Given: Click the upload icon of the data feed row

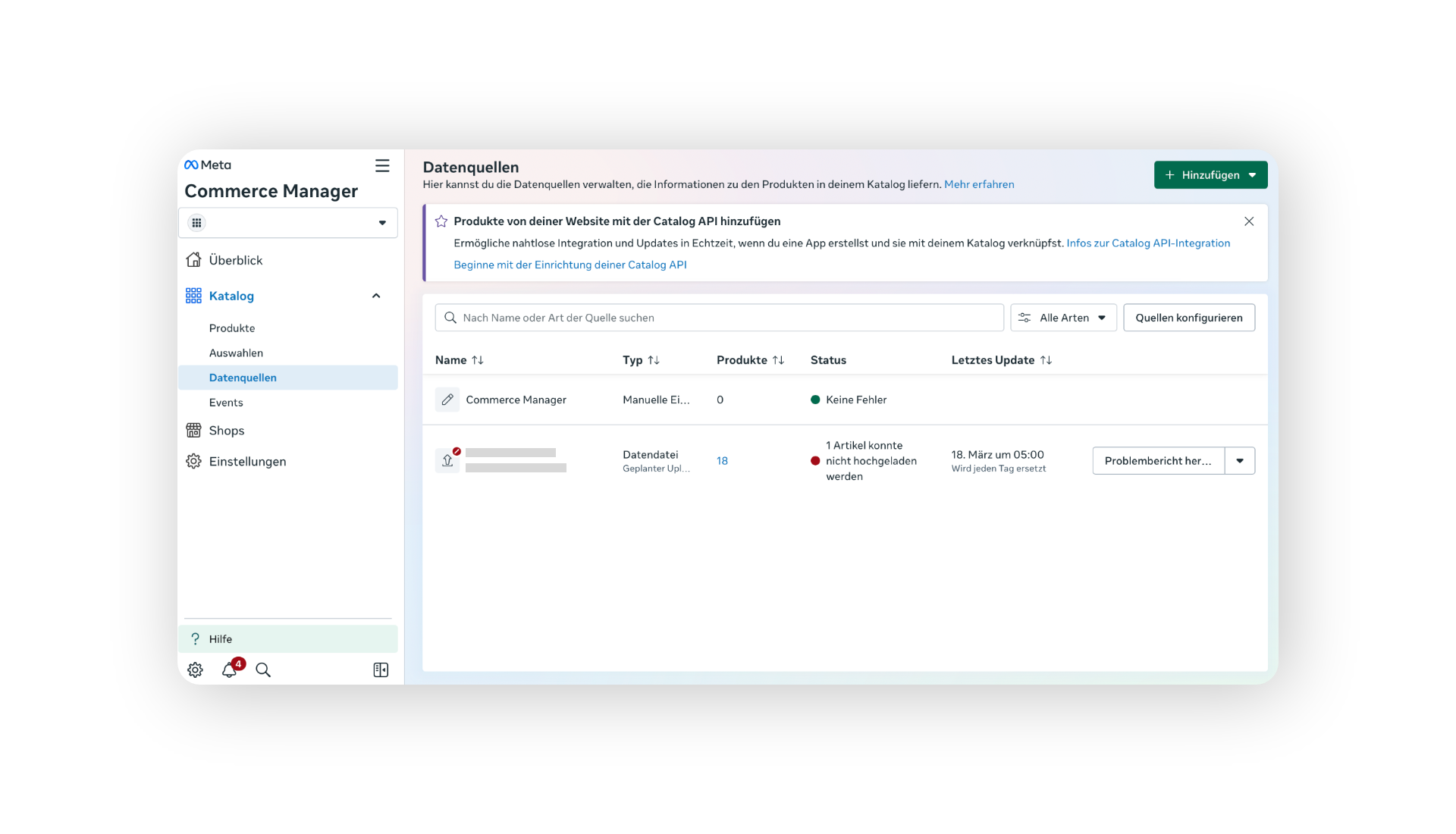Looking at the screenshot, I should pos(447,460).
